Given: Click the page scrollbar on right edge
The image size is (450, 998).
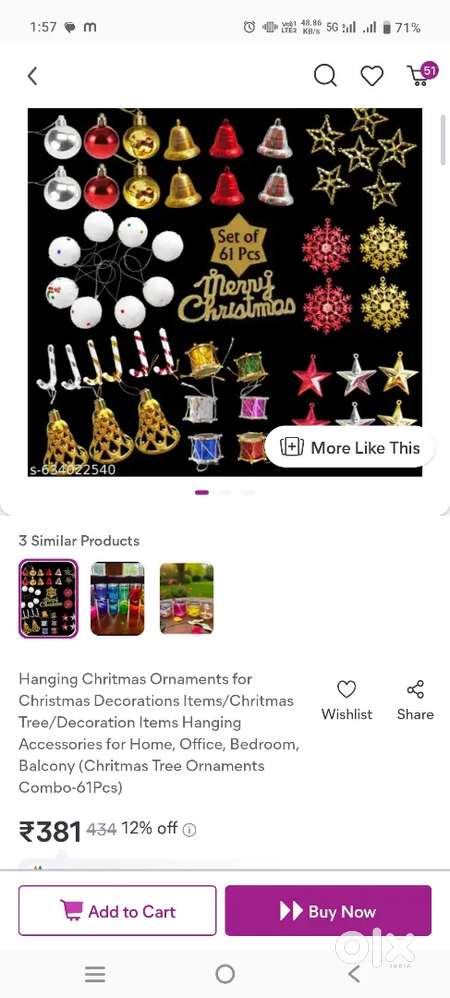Looking at the screenshot, I should 443,140.
